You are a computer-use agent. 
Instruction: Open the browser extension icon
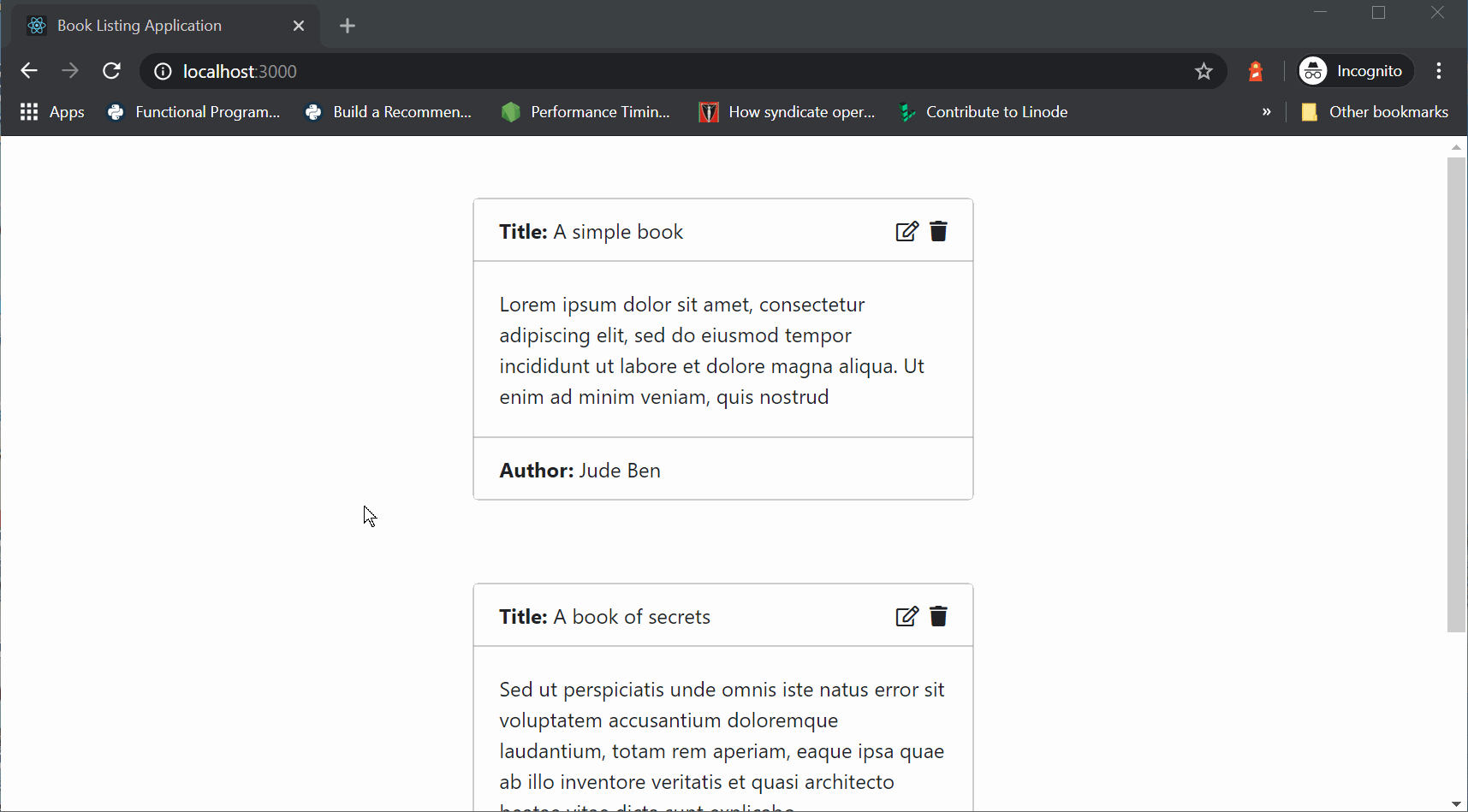point(1256,72)
